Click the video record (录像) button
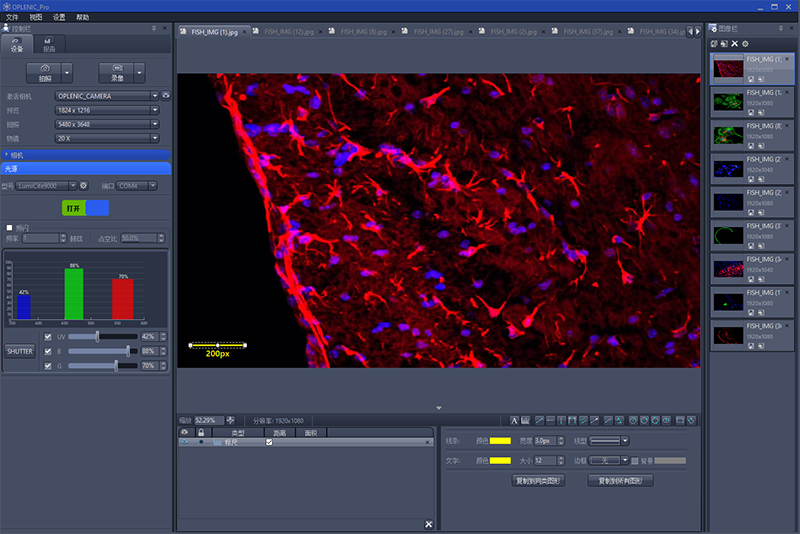The width and height of the screenshot is (800, 534). click(116, 72)
